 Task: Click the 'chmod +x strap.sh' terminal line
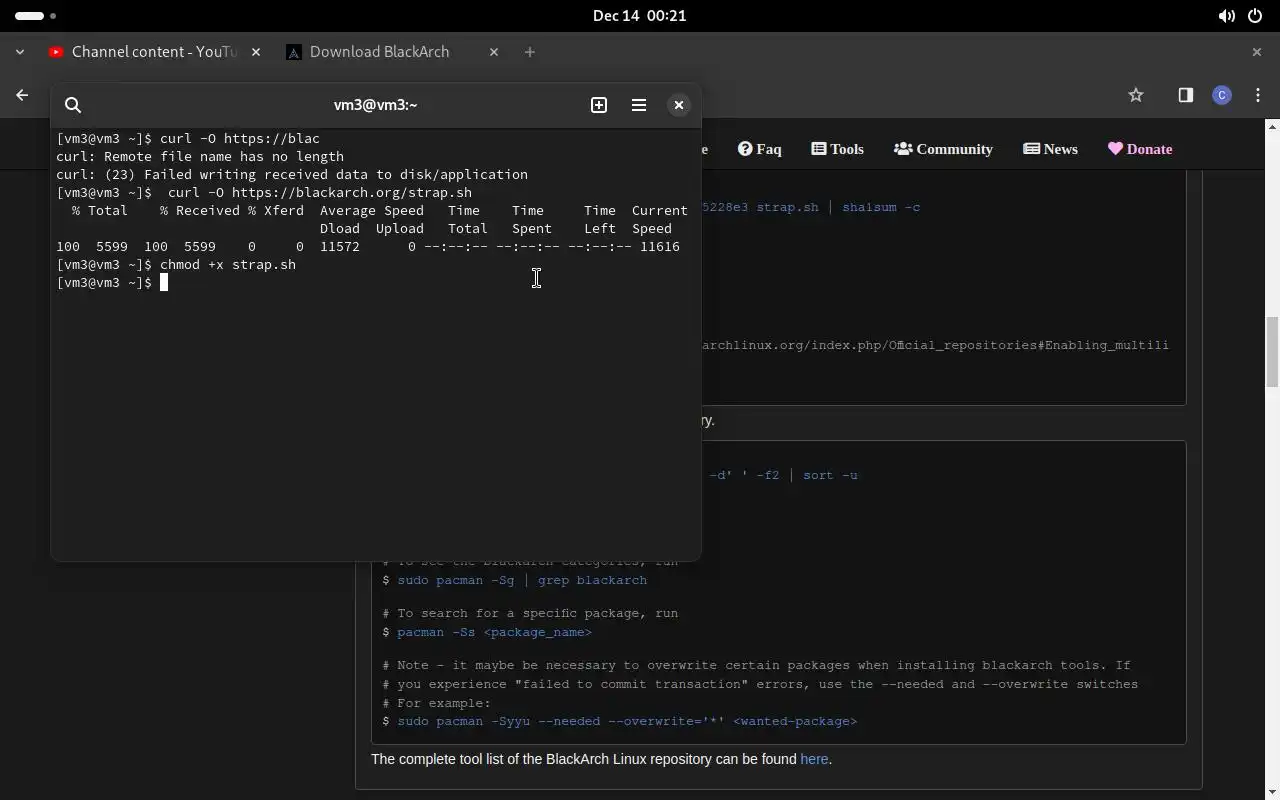coord(228,265)
